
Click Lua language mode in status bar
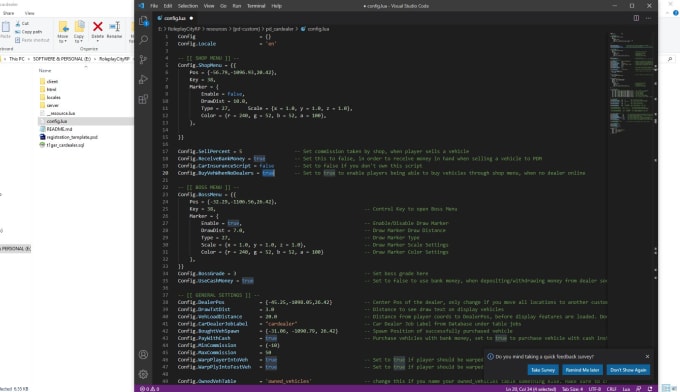coord(626,389)
